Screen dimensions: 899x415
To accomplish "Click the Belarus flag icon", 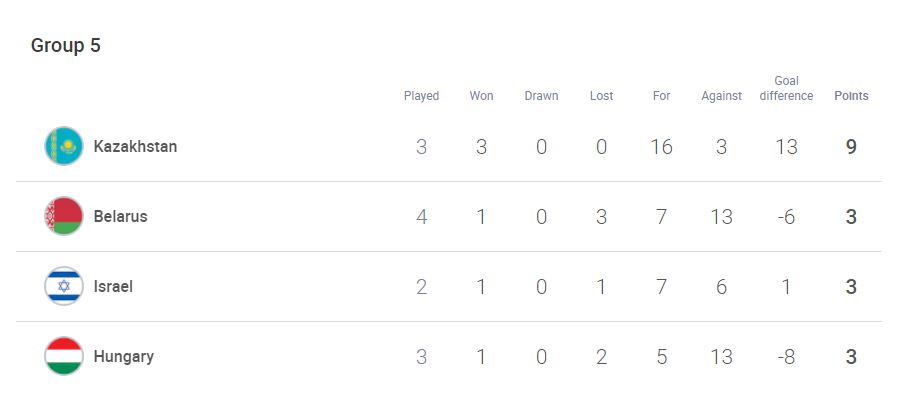I will click(x=64, y=216).
